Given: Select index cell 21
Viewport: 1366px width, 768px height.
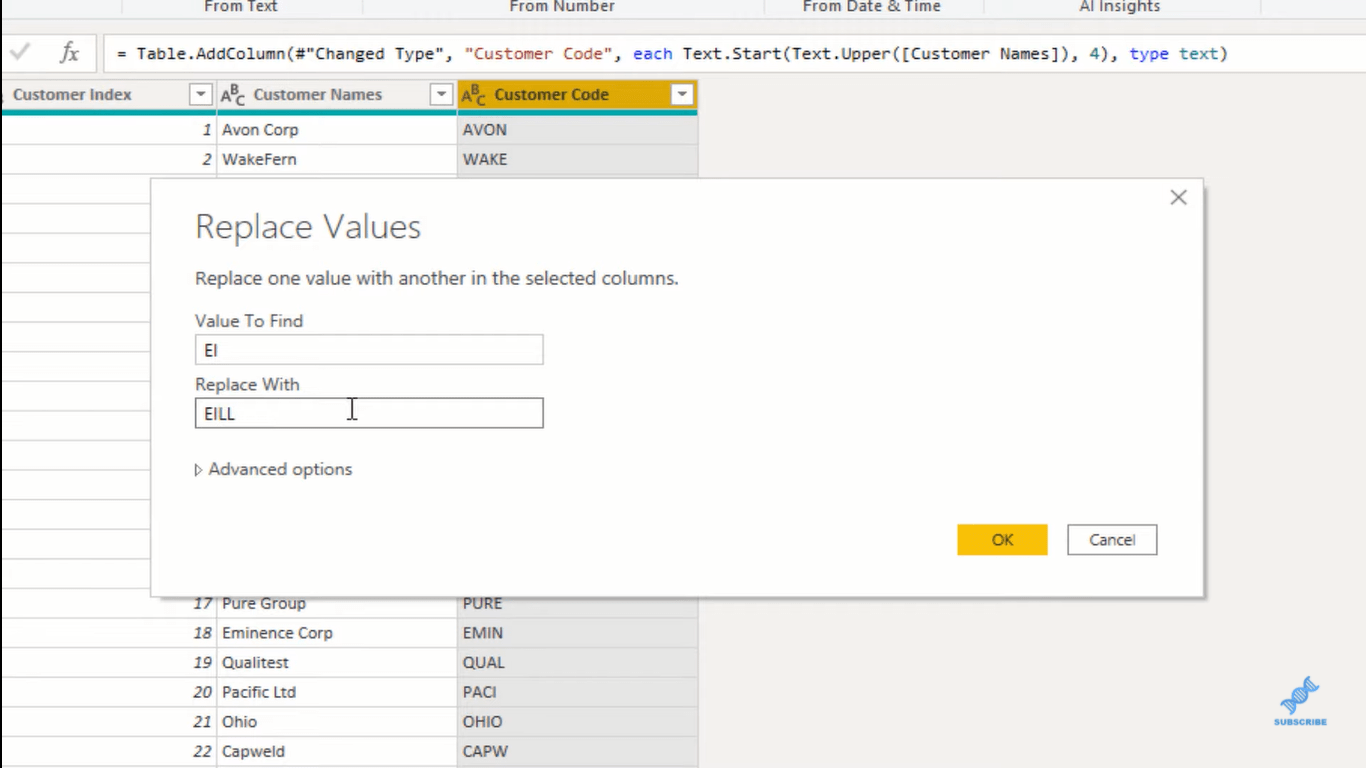Looking at the screenshot, I should (x=108, y=722).
